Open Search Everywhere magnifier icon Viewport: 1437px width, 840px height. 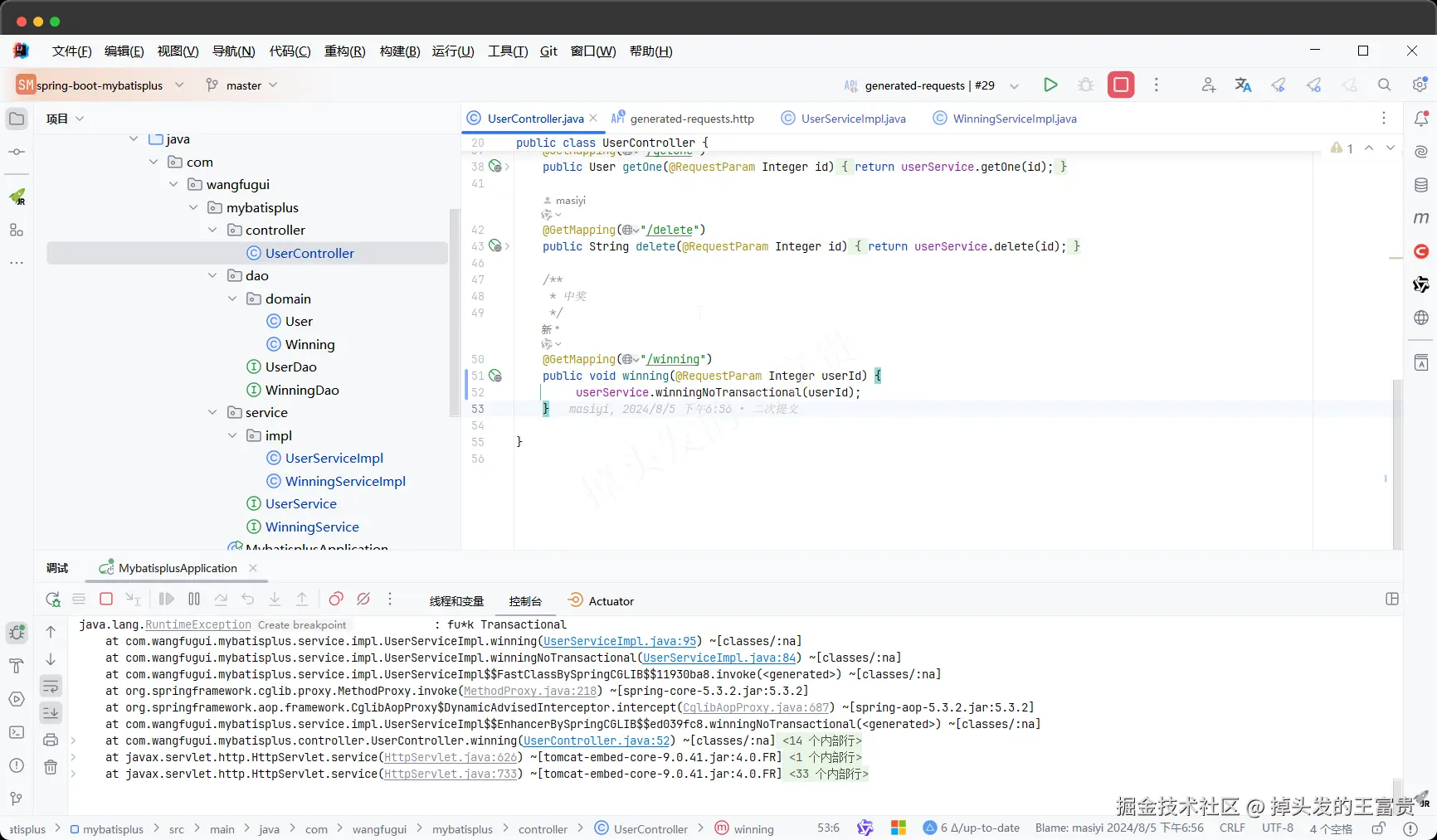pos(1384,85)
